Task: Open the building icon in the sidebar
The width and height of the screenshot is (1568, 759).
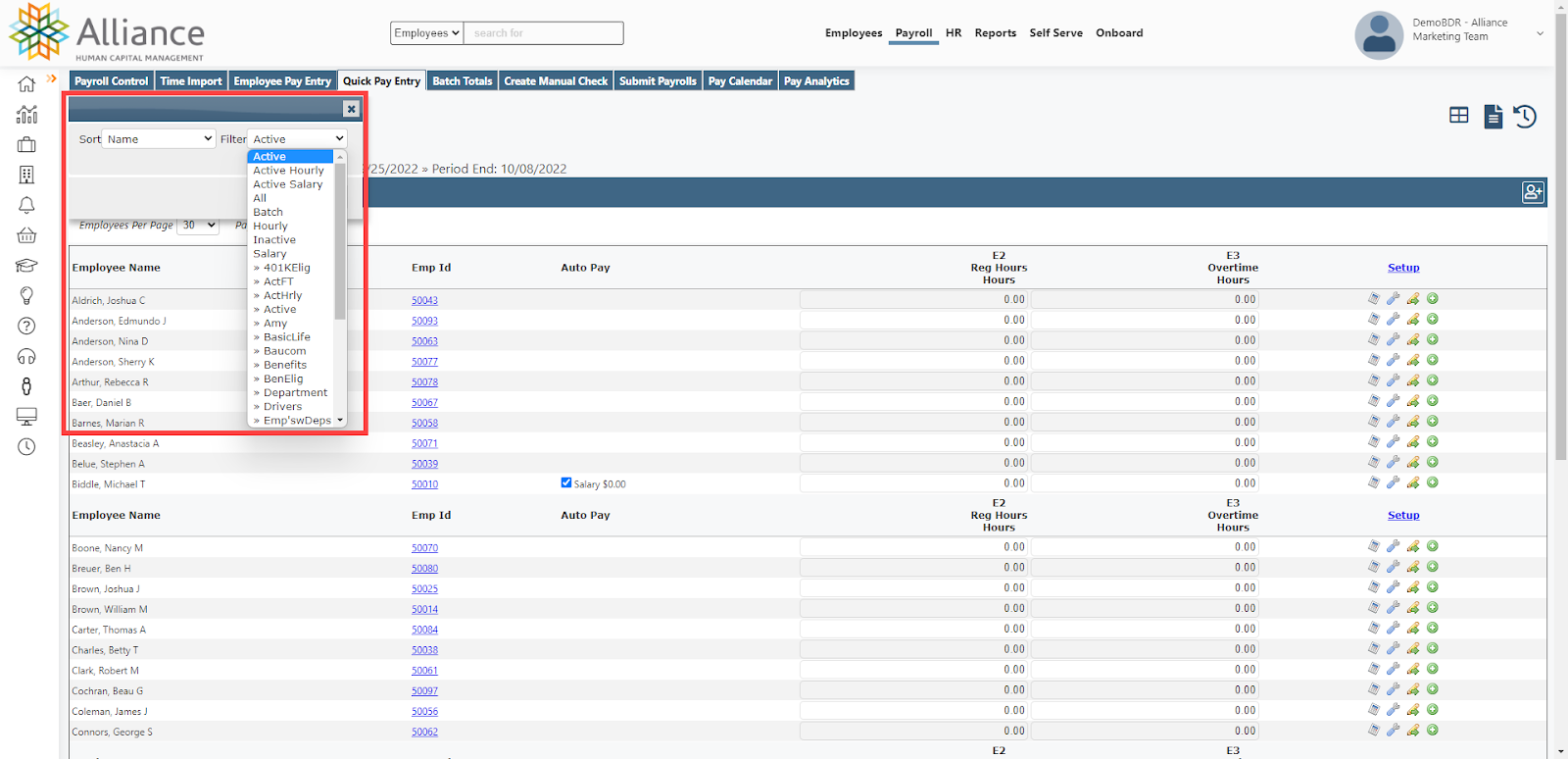Action: pyautogui.click(x=26, y=175)
